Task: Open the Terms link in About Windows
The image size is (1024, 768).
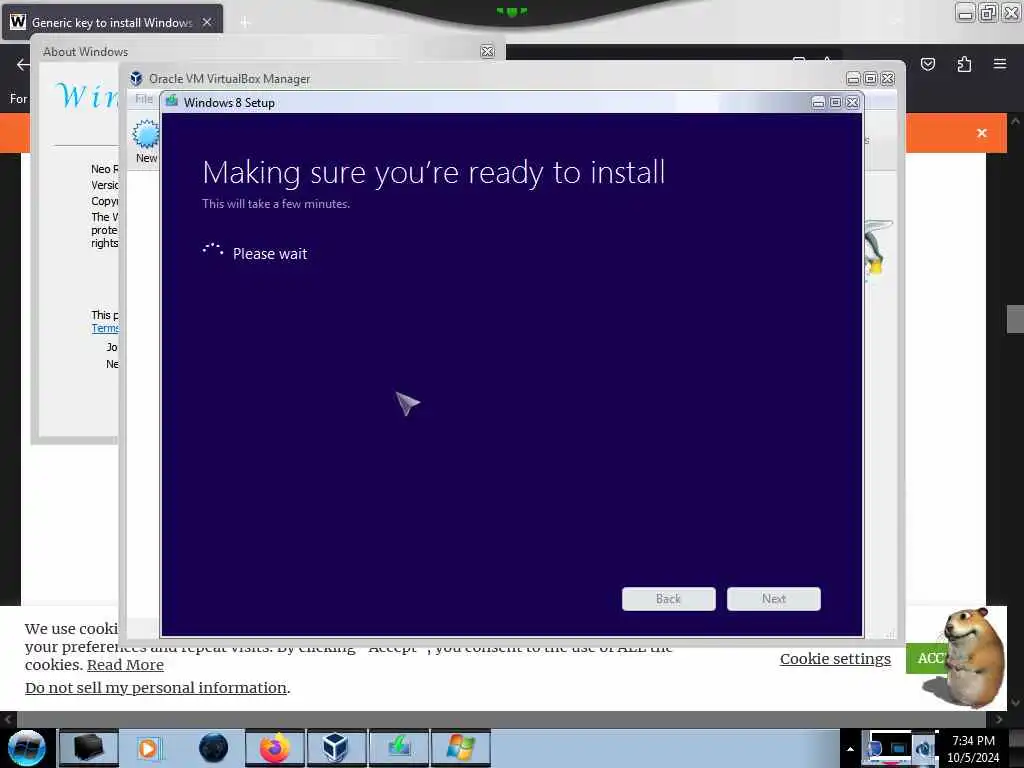Action: coord(105,328)
